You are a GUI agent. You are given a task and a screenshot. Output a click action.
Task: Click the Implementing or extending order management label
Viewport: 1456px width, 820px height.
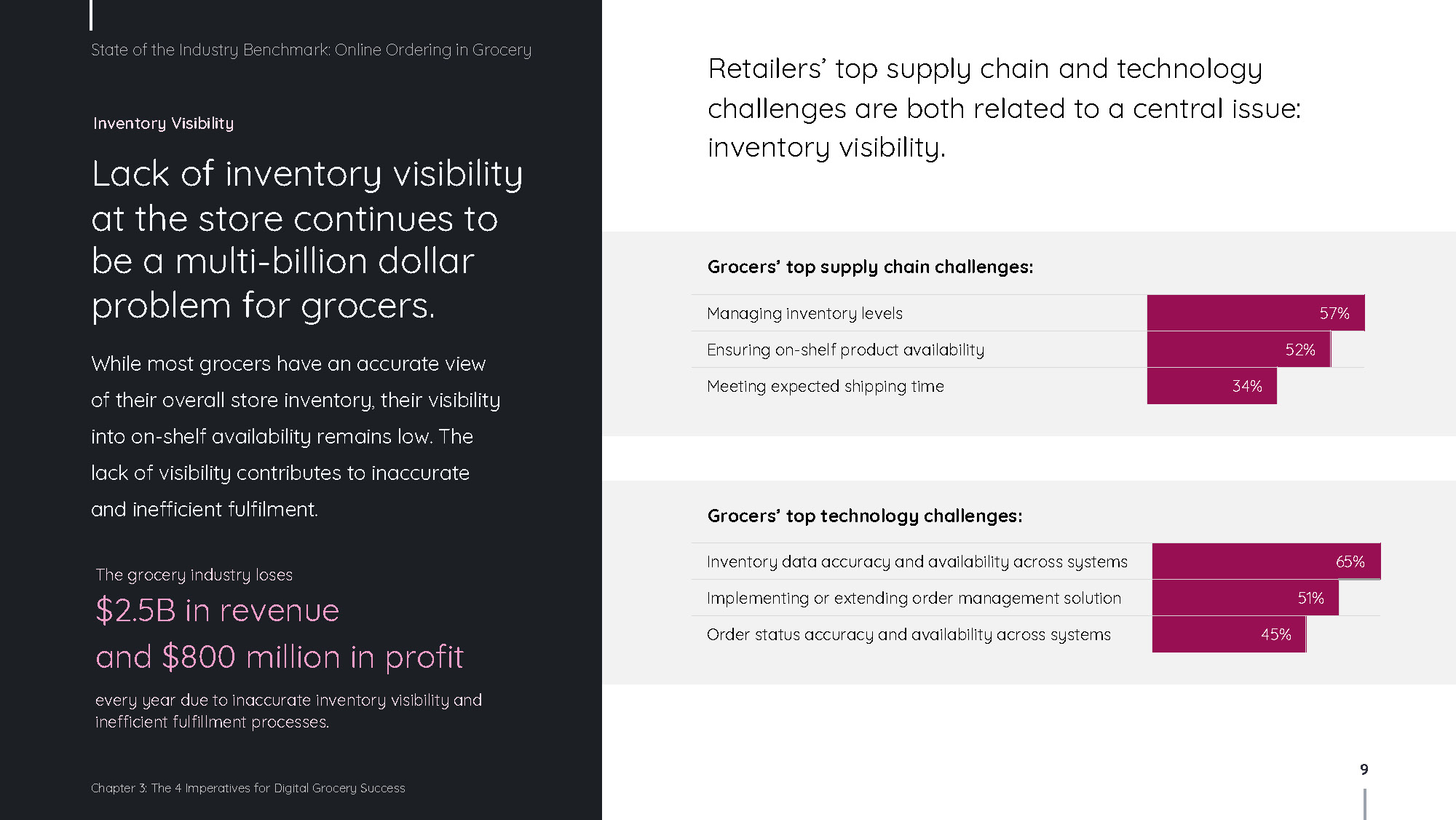point(914,599)
